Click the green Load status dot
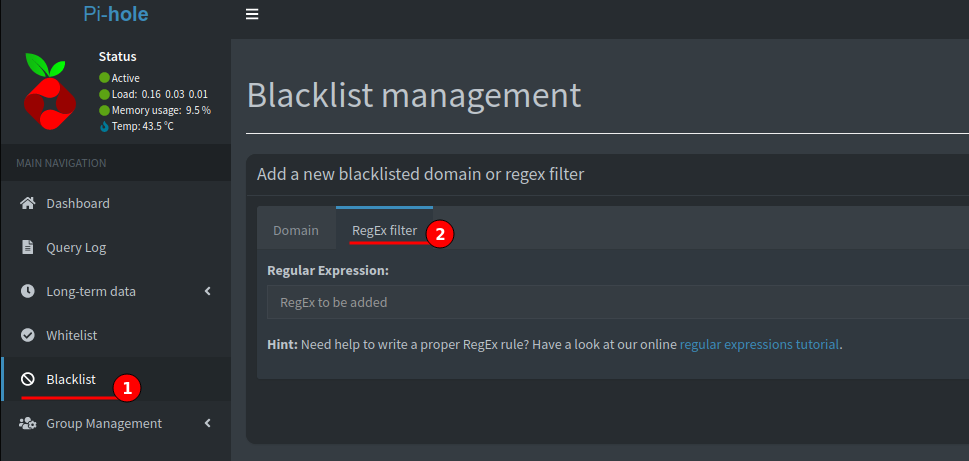 (104, 95)
